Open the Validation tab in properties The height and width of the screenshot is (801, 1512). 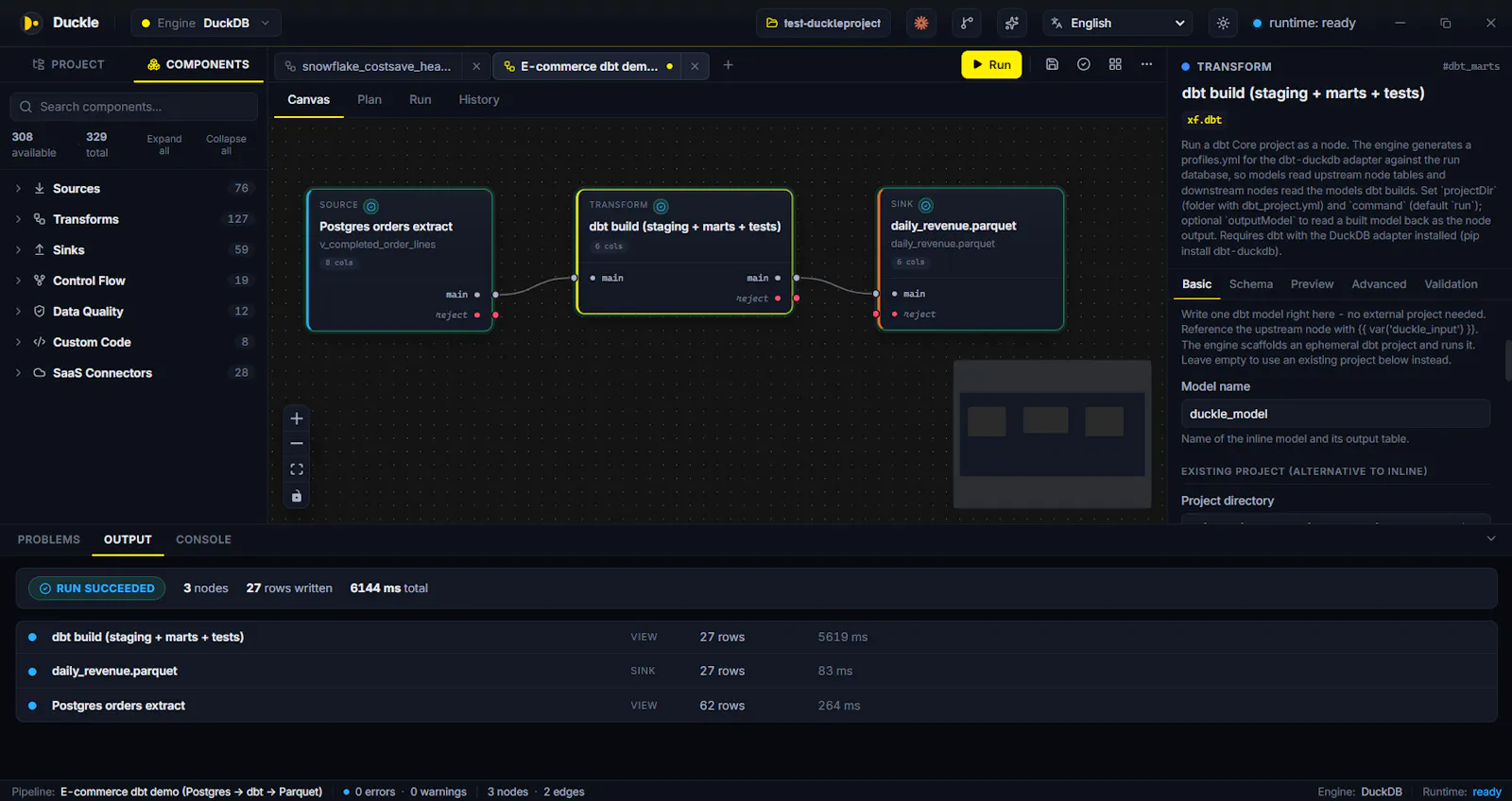[1451, 284]
